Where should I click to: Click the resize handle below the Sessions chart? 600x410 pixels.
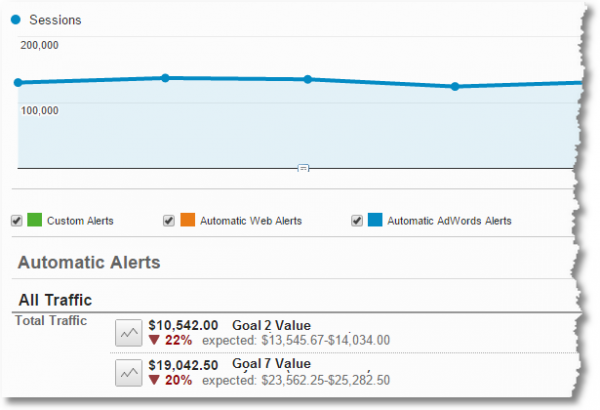tap(303, 168)
